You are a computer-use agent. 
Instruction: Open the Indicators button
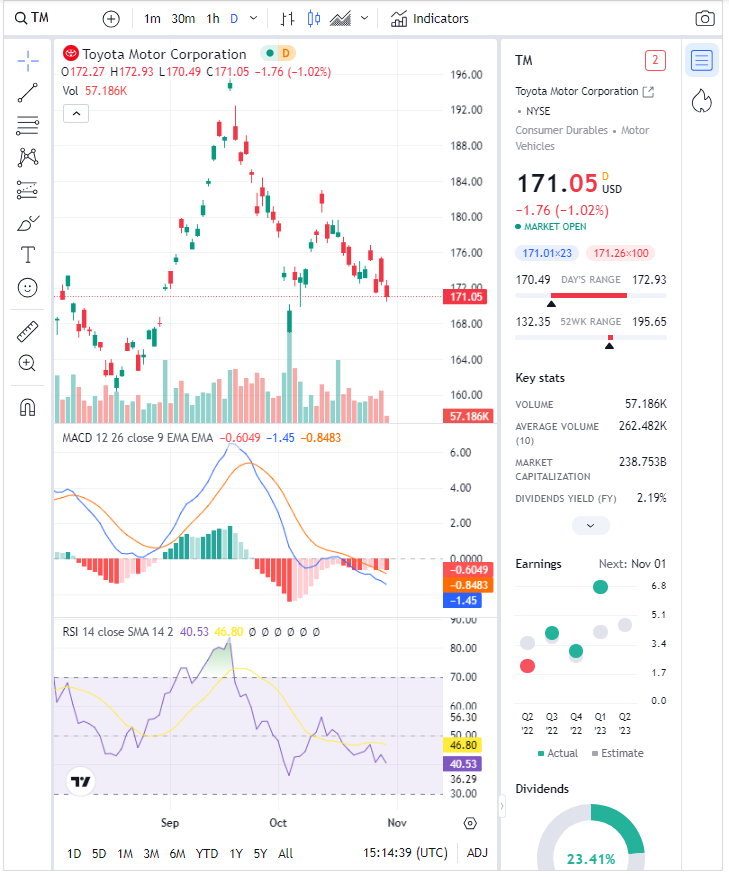click(x=430, y=19)
